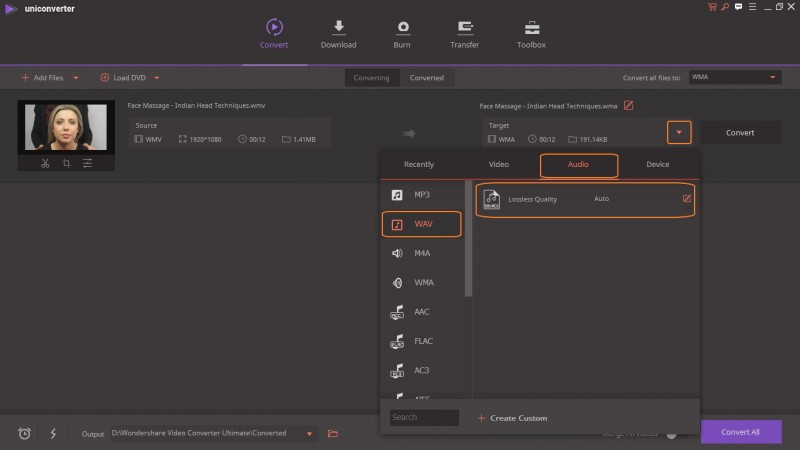Open the effects adjust sliders icon
Screen dimensions: 800x450
(88, 163)
